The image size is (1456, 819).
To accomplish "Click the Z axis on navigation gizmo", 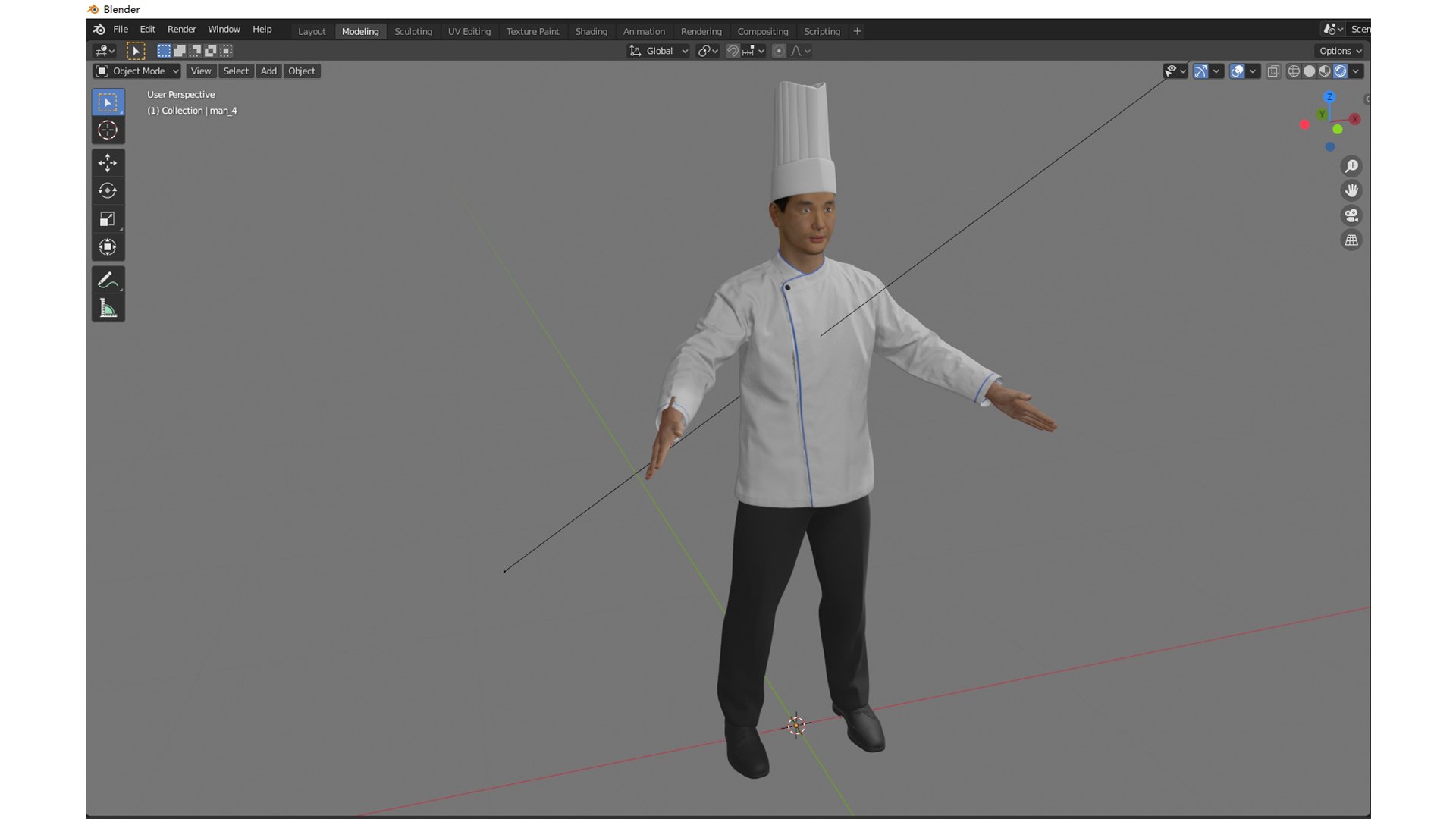I will point(1329,97).
